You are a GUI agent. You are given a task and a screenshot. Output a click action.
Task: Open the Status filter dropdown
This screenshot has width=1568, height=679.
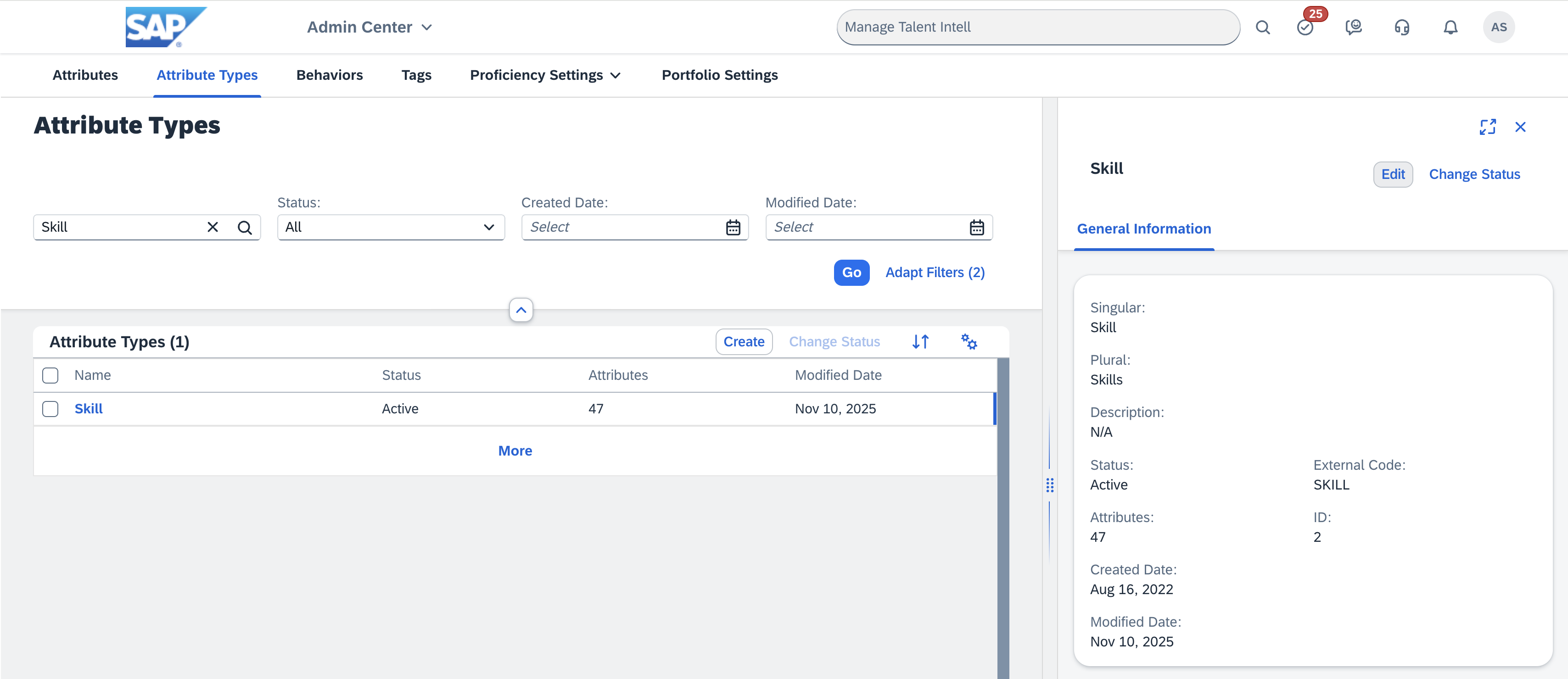(390, 227)
